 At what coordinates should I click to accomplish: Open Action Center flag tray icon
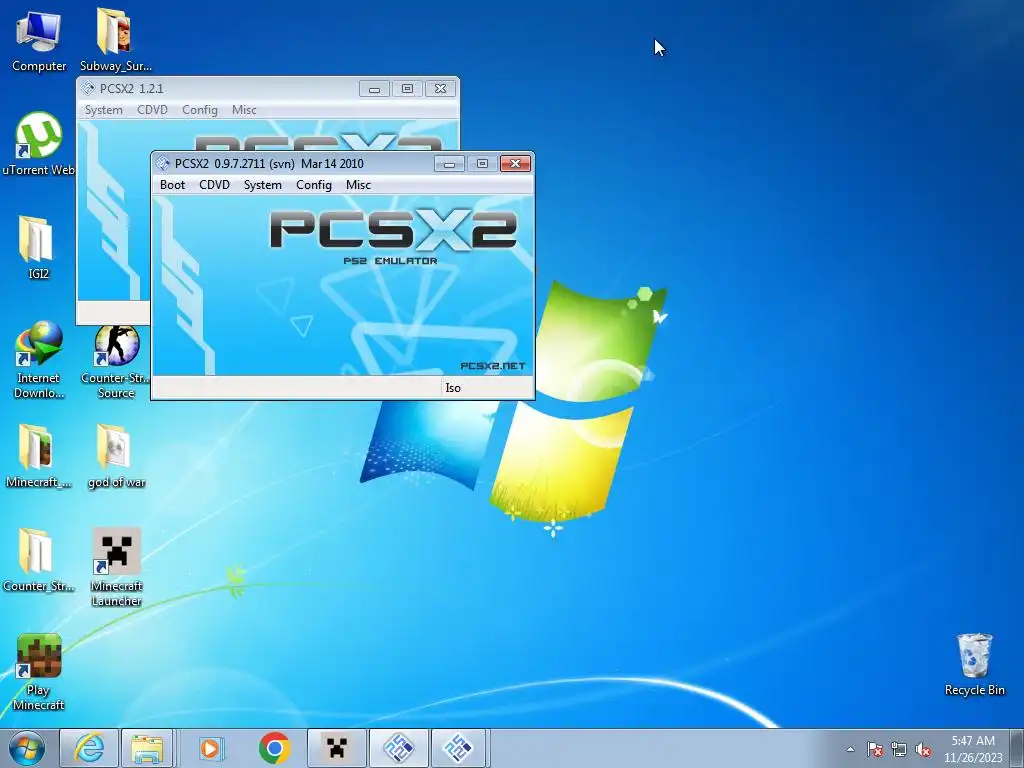click(874, 749)
